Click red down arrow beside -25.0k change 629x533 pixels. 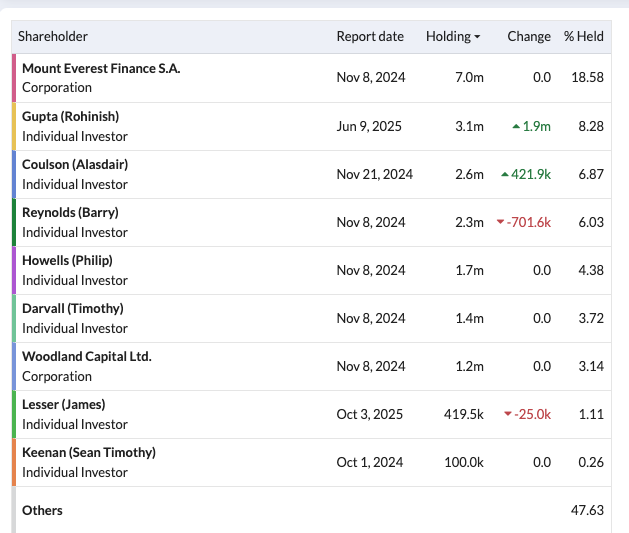pos(508,414)
